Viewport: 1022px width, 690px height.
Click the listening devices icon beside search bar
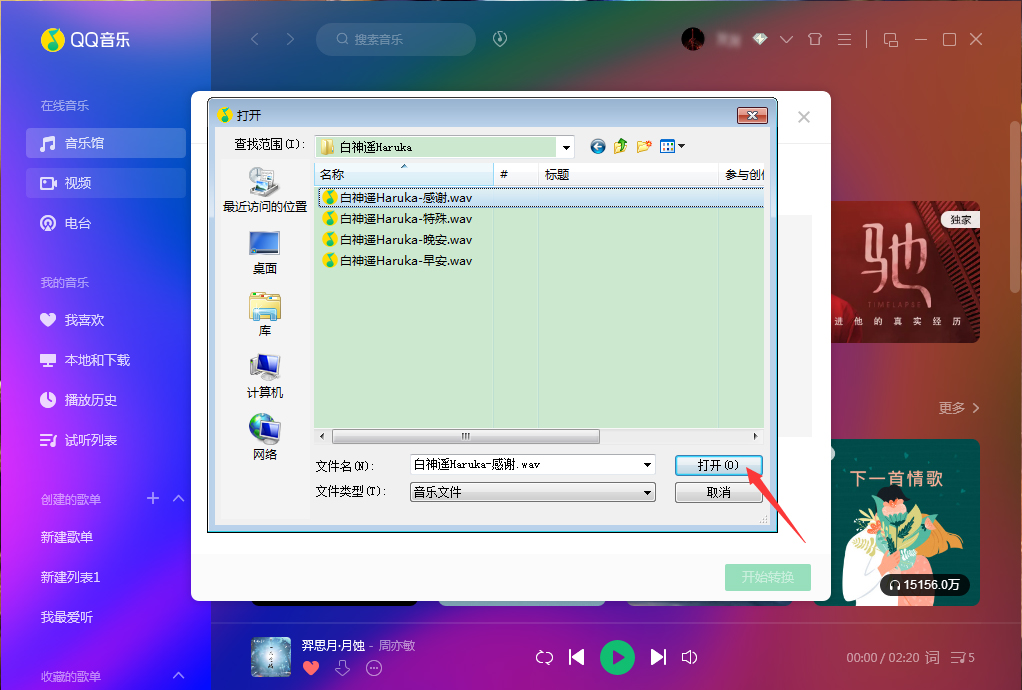tap(499, 39)
